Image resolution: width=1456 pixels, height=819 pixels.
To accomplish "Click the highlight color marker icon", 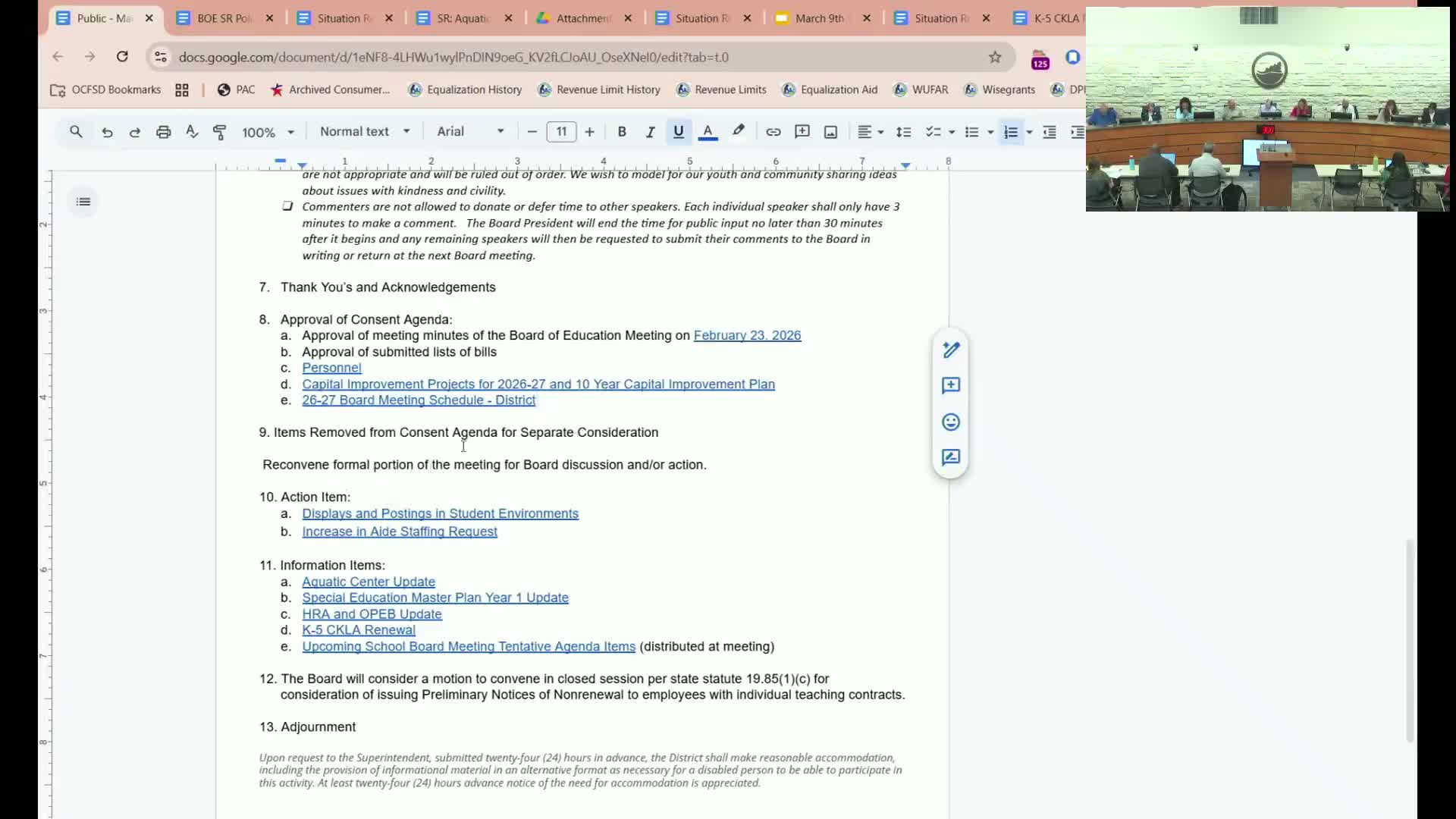I will click(738, 132).
